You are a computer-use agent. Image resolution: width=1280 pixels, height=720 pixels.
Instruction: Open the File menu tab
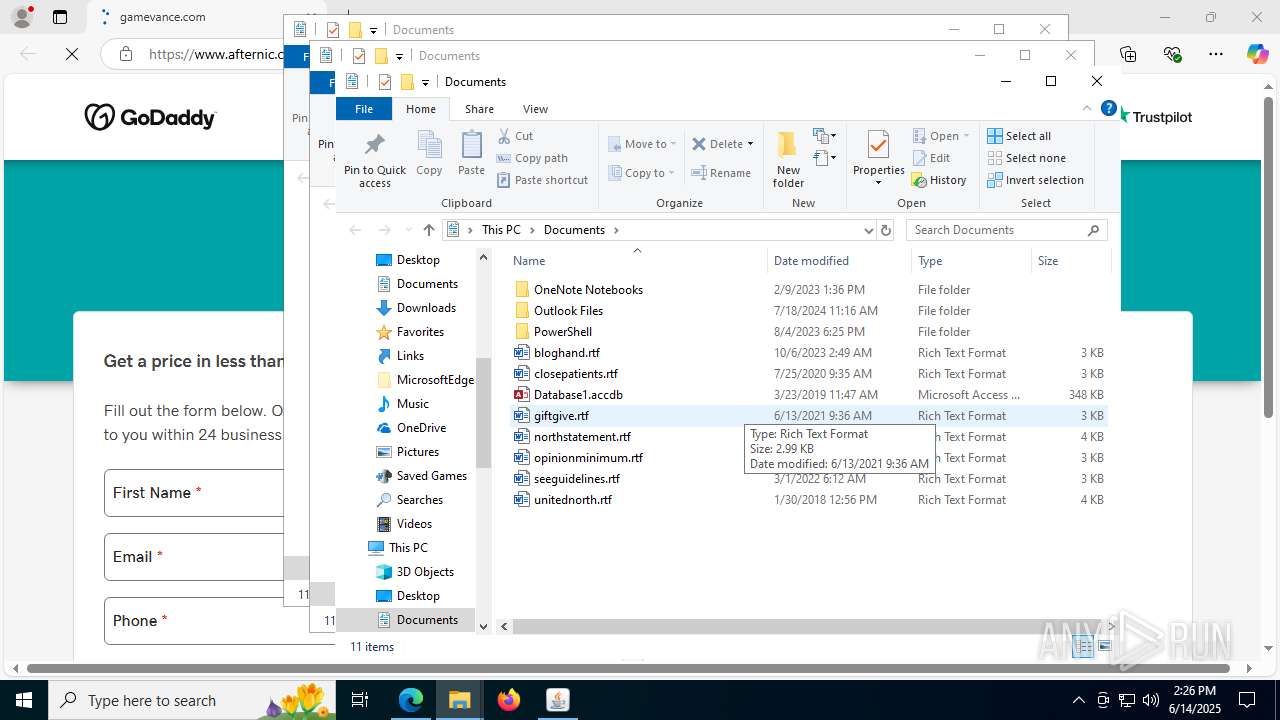point(364,109)
